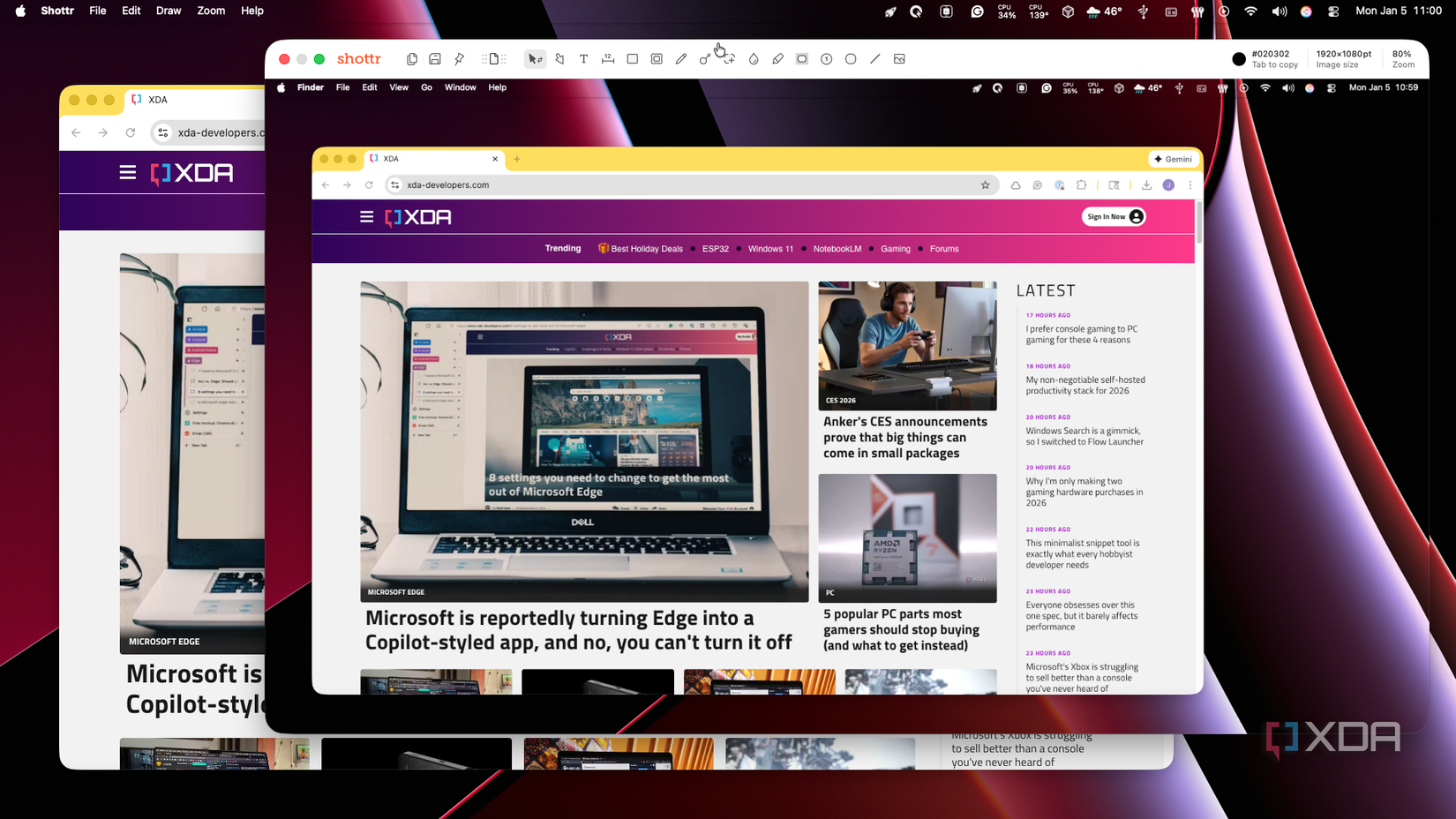Viewport: 1456px width, 819px height.
Task: Click Forward arrow in the background Chrome window
Action: [103, 132]
